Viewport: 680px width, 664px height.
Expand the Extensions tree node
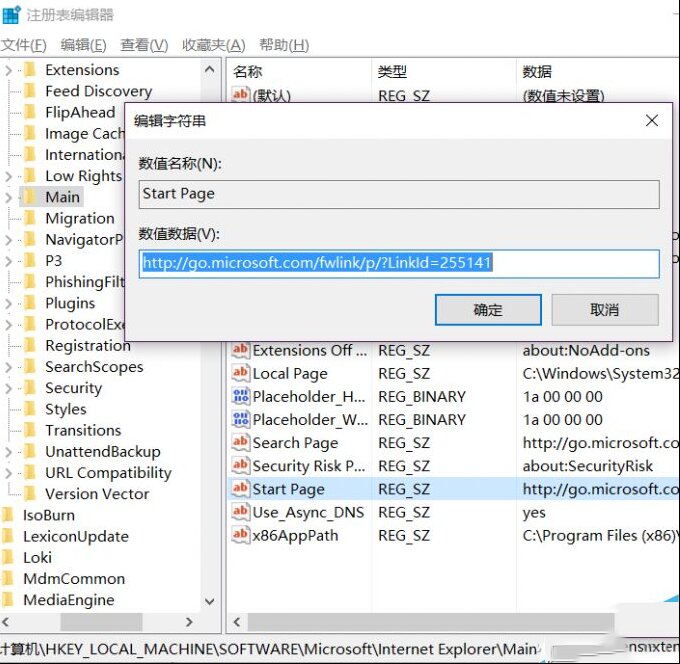(8, 70)
